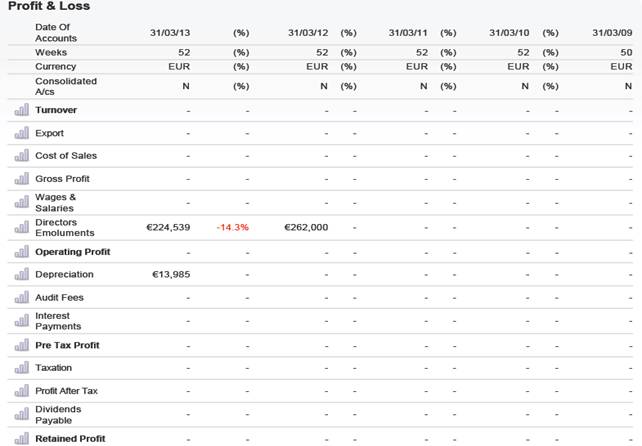Click the chart icon beside Turnover
642x446 pixels.
coord(21,110)
